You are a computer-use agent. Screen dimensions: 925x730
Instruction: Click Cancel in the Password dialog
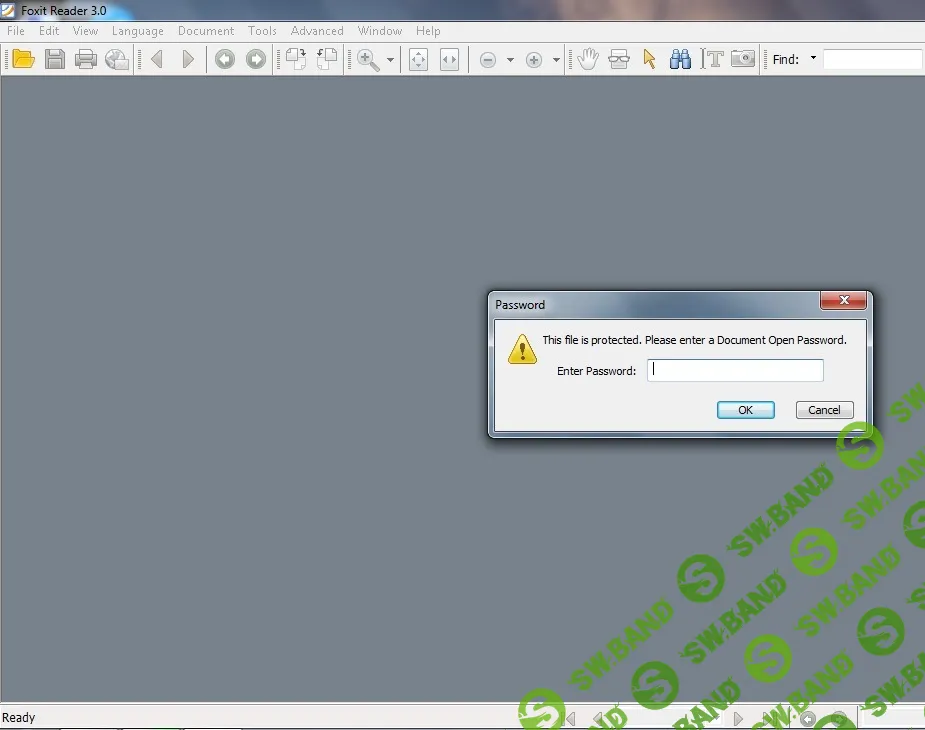coord(824,410)
